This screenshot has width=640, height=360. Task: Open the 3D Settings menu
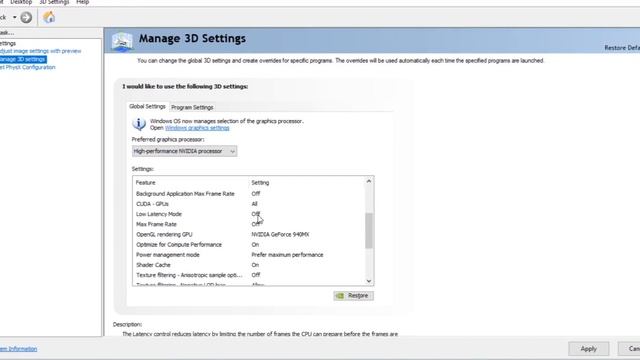pos(54,2)
